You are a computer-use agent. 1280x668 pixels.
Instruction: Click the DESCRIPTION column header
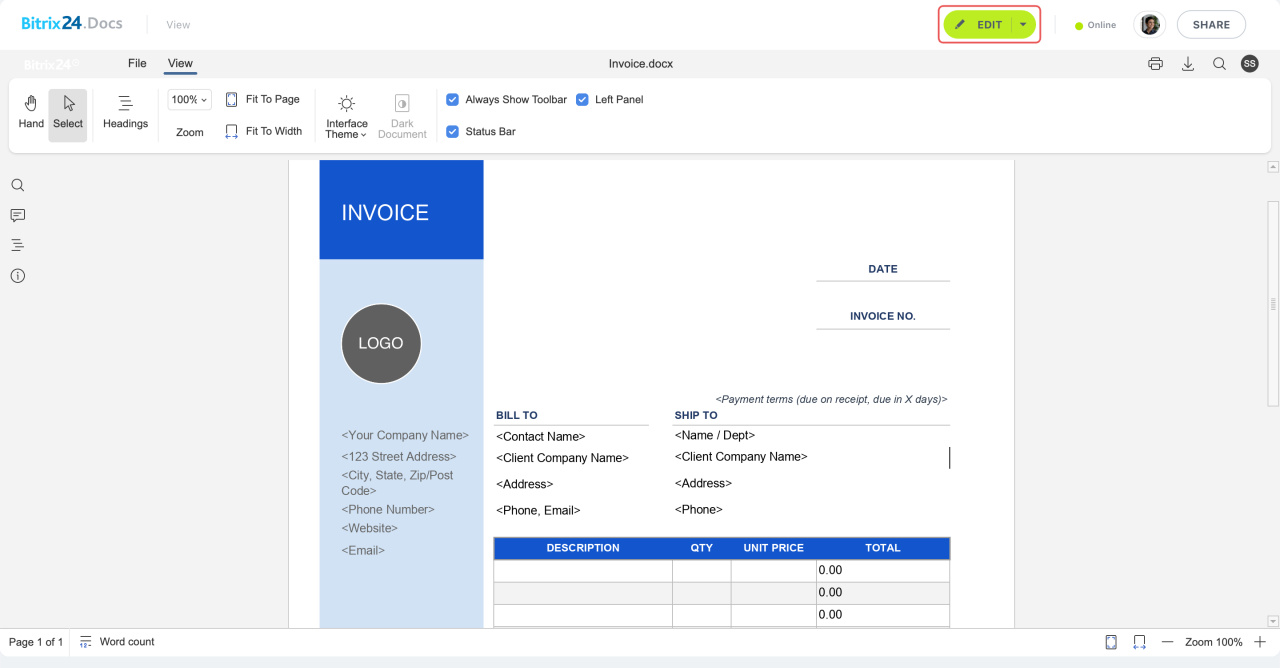pyautogui.click(x=583, y=548)
